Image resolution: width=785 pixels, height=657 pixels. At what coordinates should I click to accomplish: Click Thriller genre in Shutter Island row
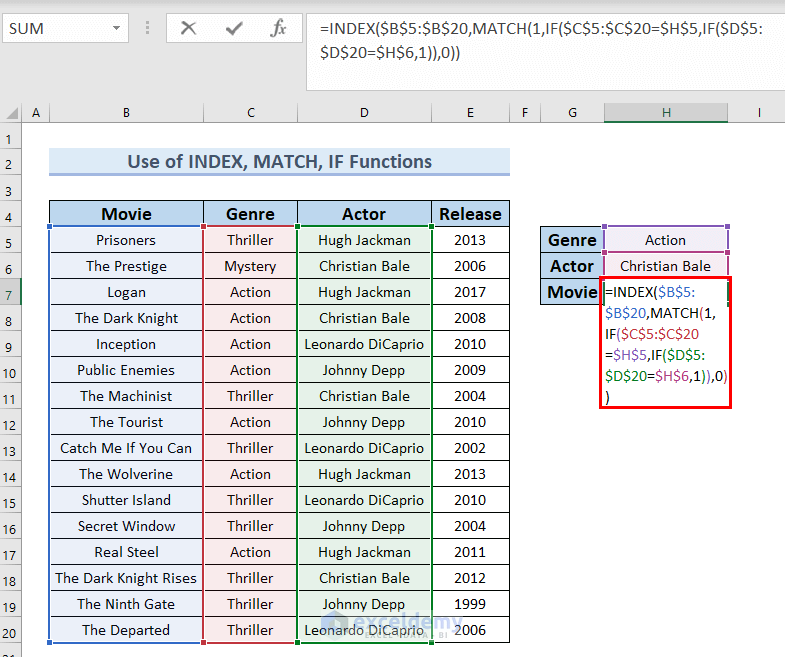point(250,500)
